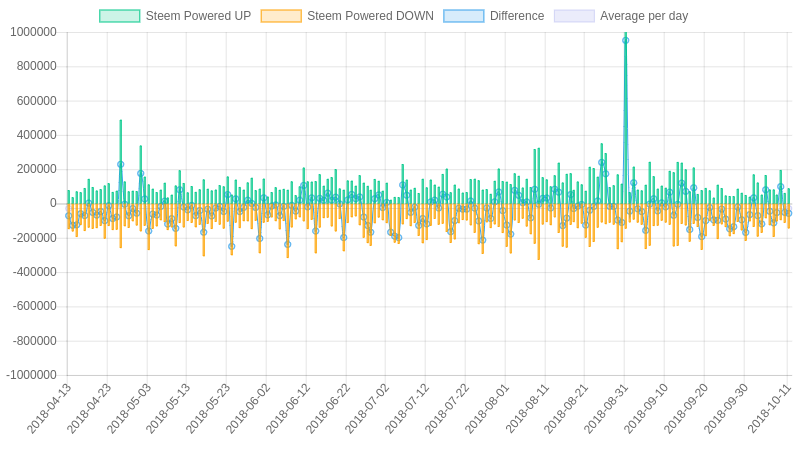The width and height of the screenshot is (798, 450).
Task: Toggle the Steem Powered UP legend label
Action: [198, 16]
